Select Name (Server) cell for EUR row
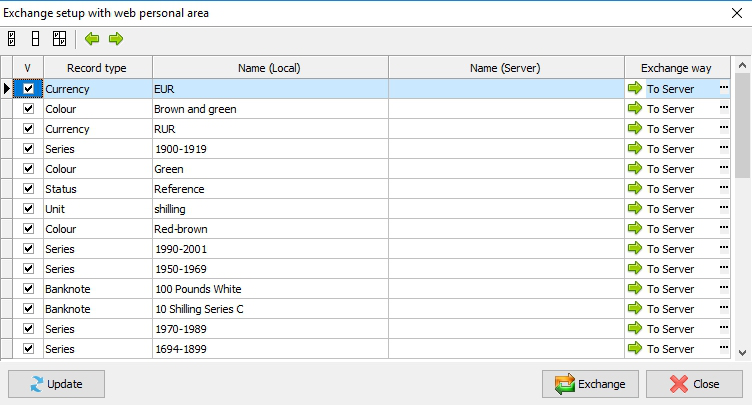The width and height of the screenshot is (752, 405). pos(506,89)
